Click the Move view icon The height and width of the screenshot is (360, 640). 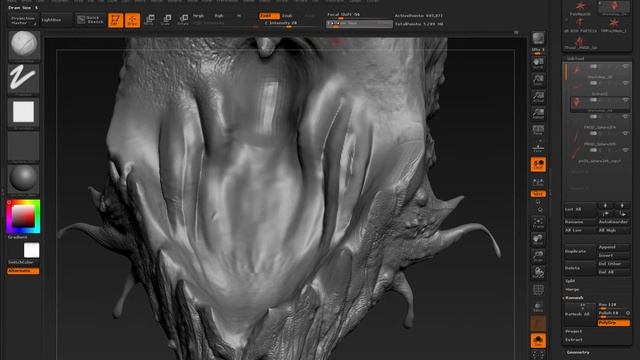[538, 240]
